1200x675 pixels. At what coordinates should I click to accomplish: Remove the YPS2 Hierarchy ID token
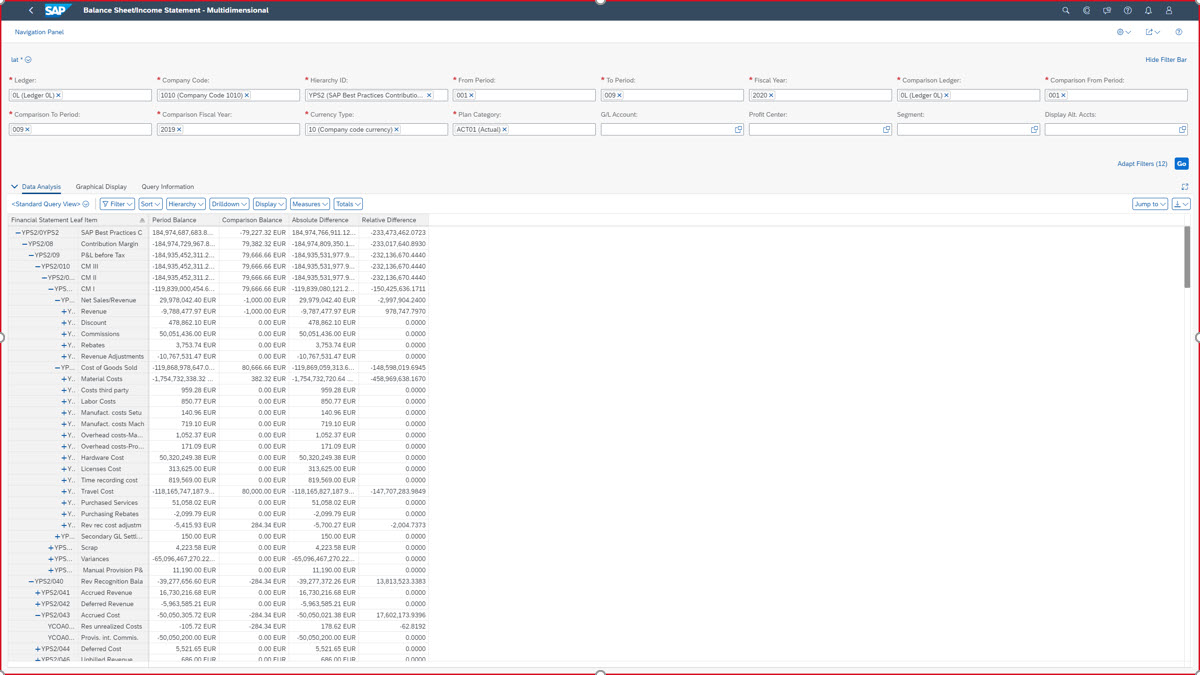[x=430, y=95]
